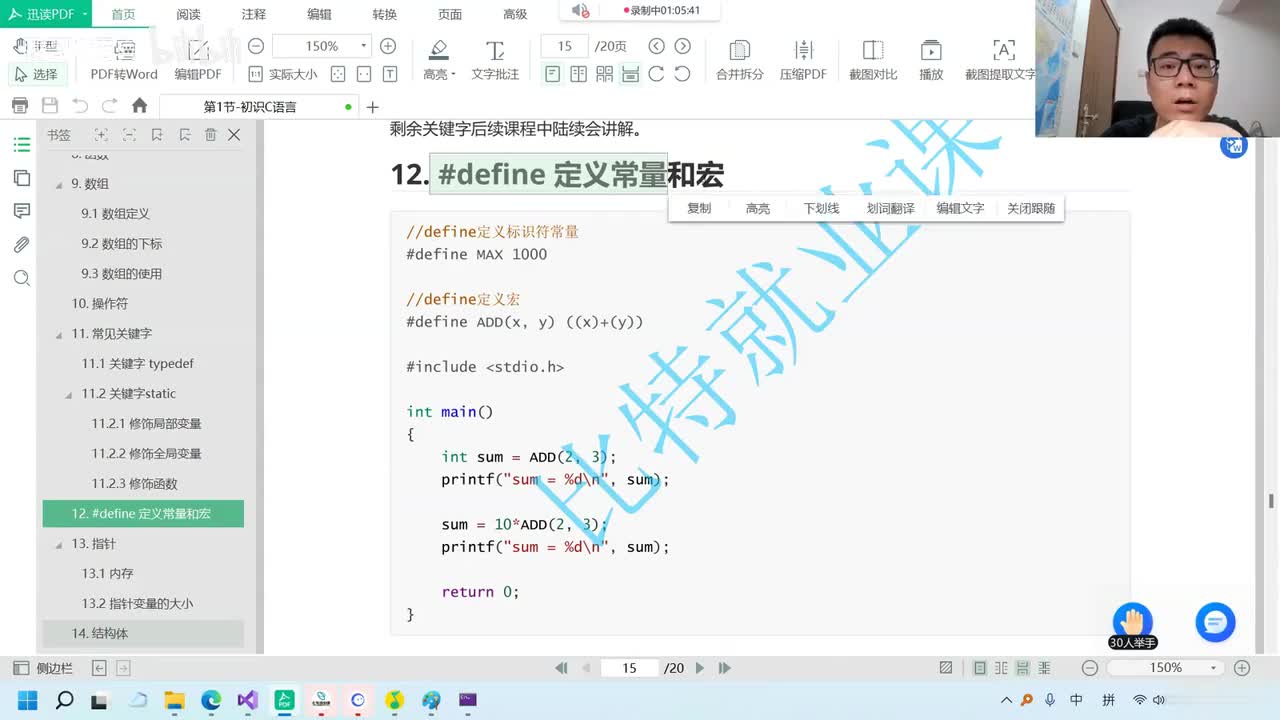Open the 截图提取文字 OCR extract tool
Viewport: 1280px width, 720px height.
tap(1000, 60)
